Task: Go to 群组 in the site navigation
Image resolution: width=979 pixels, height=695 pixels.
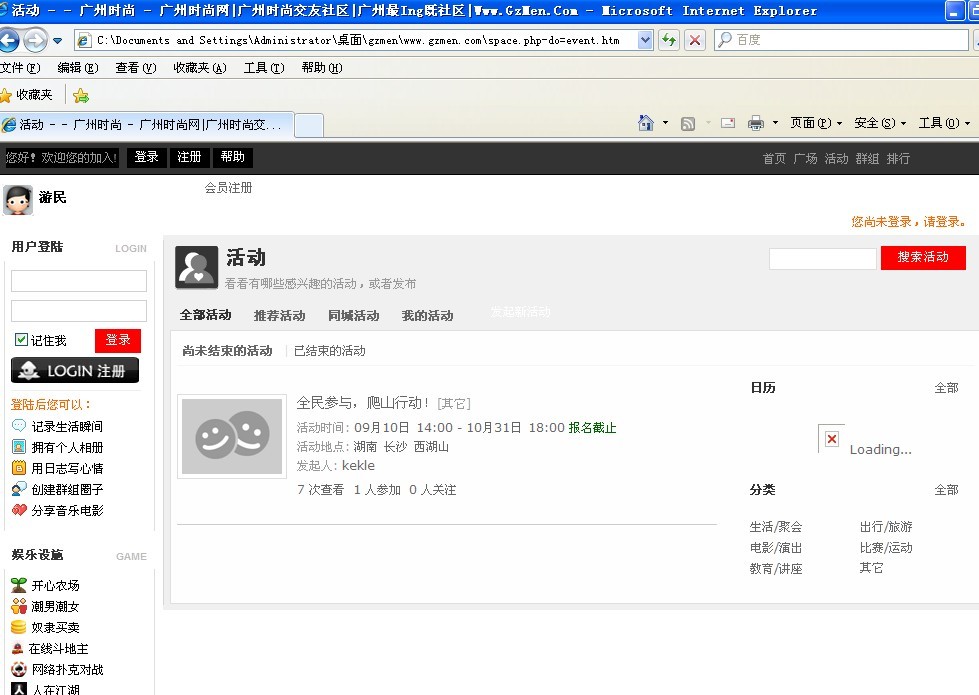Action: tap(867, 159)
